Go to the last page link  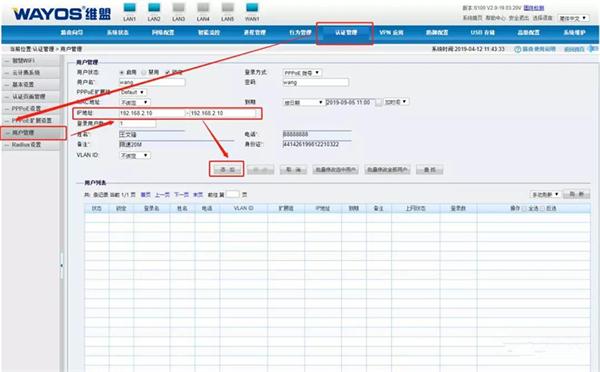click(x=198, y=195)
